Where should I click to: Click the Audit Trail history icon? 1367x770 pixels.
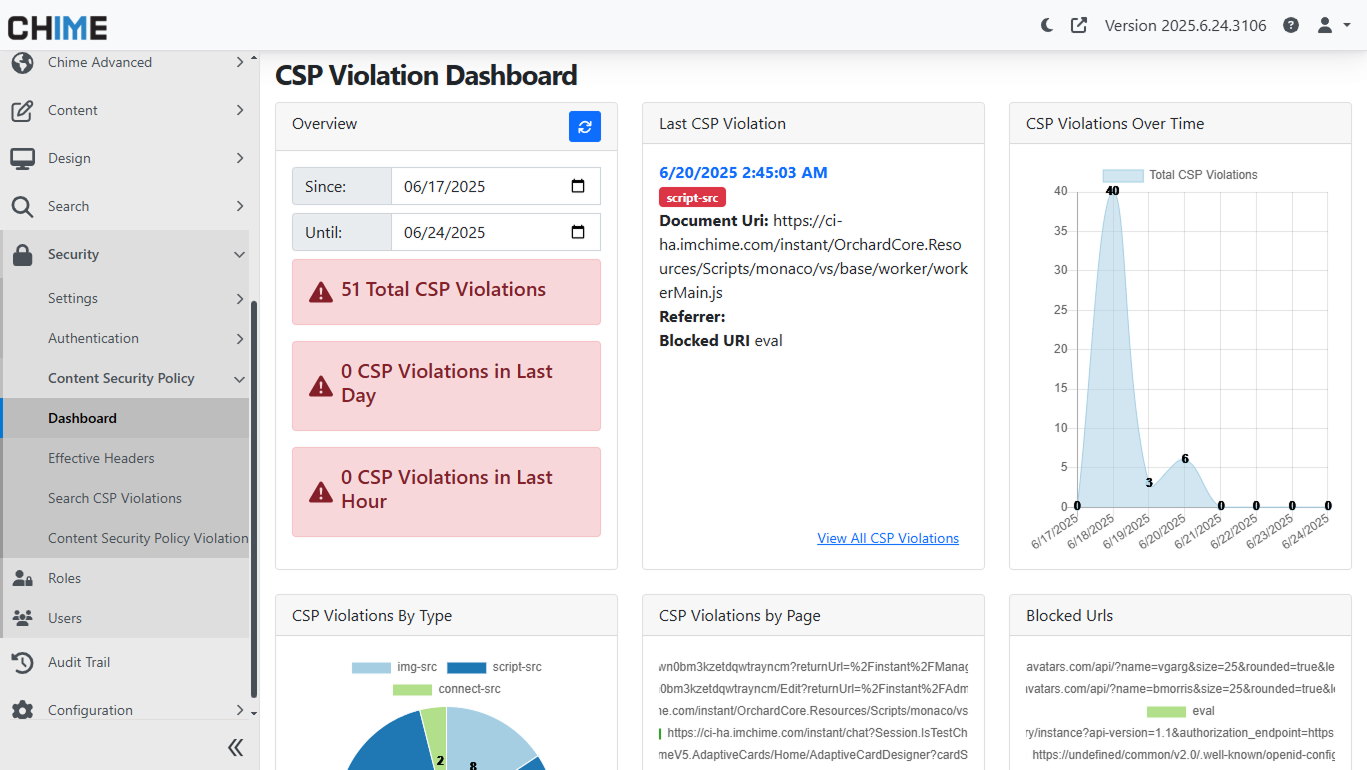click(x=22, y=662)
